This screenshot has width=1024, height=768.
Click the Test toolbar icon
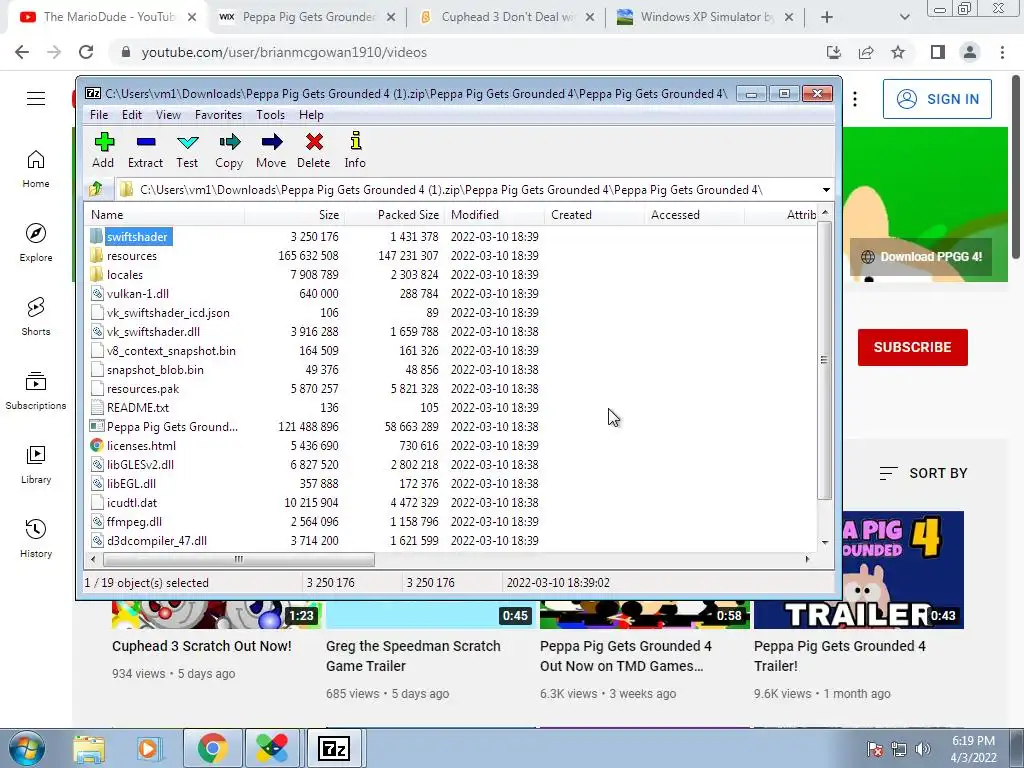point(187,142)
